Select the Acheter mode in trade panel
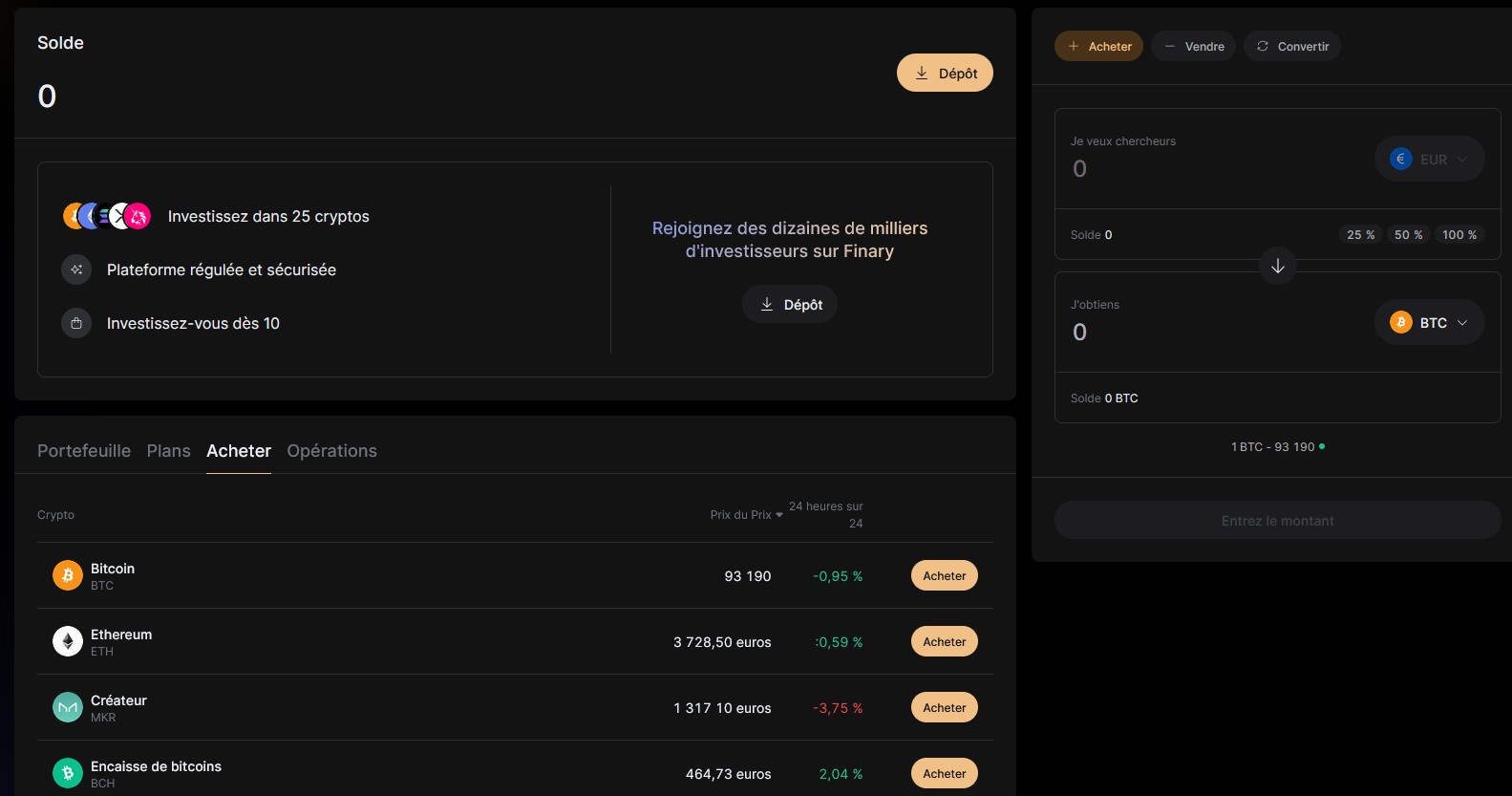Screen dimensions: 1512x796 [x=1098, y=46]
